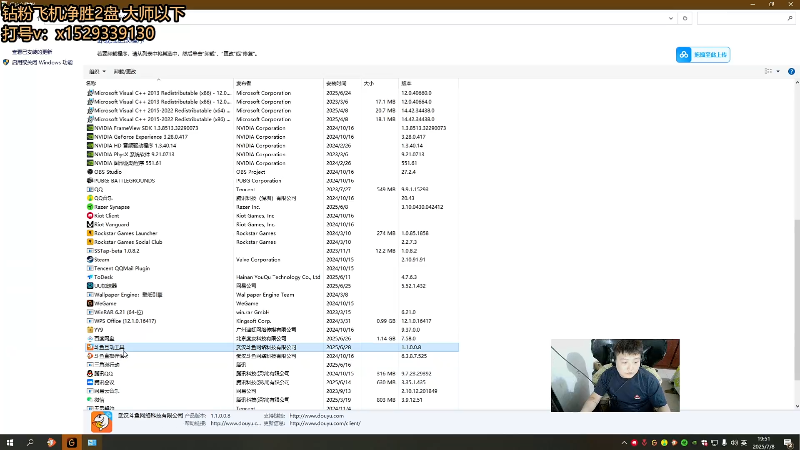Screen dimensions: 800x450
Task: Select the Visual C++ 2015-2022 (x64) row
Action: pyautogui.click(x=271, y=110)
